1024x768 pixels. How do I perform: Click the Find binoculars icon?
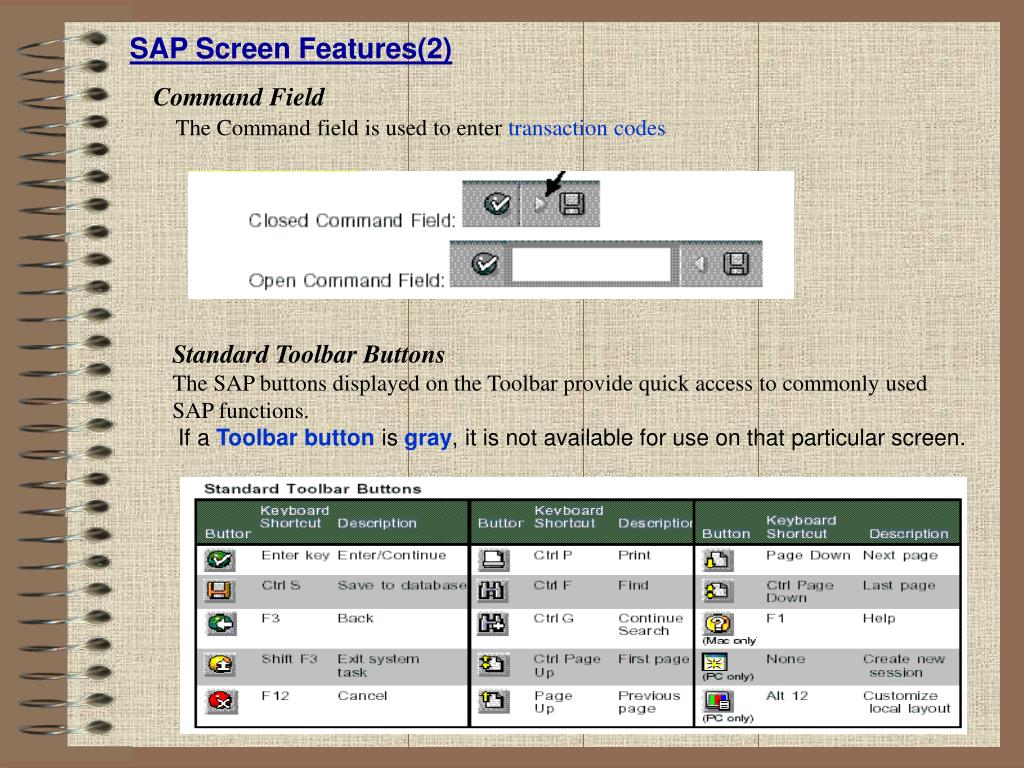(x=492, y=591)
